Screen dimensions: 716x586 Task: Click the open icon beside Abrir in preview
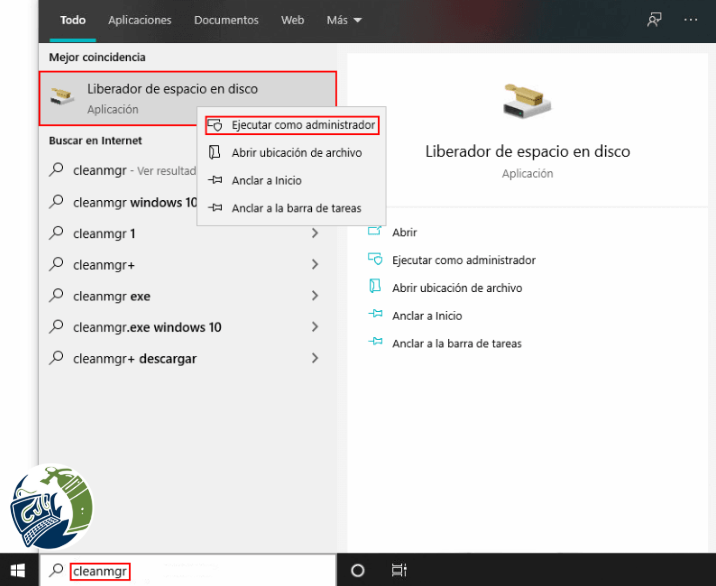point(375,231)
